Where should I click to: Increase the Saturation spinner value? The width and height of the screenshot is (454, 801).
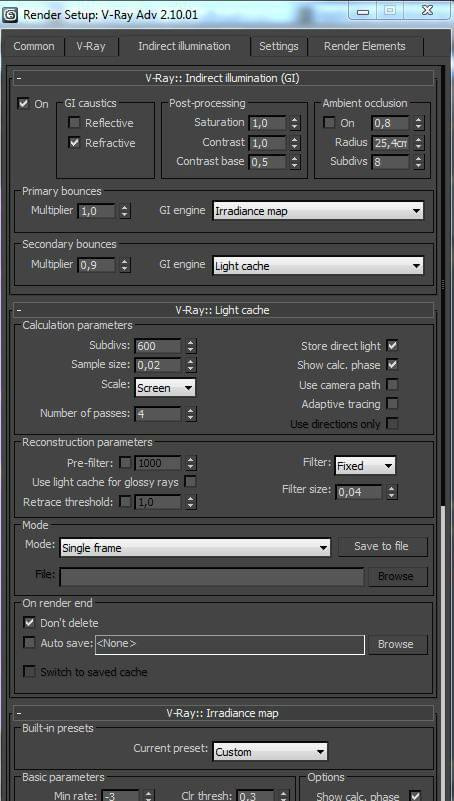295,120
